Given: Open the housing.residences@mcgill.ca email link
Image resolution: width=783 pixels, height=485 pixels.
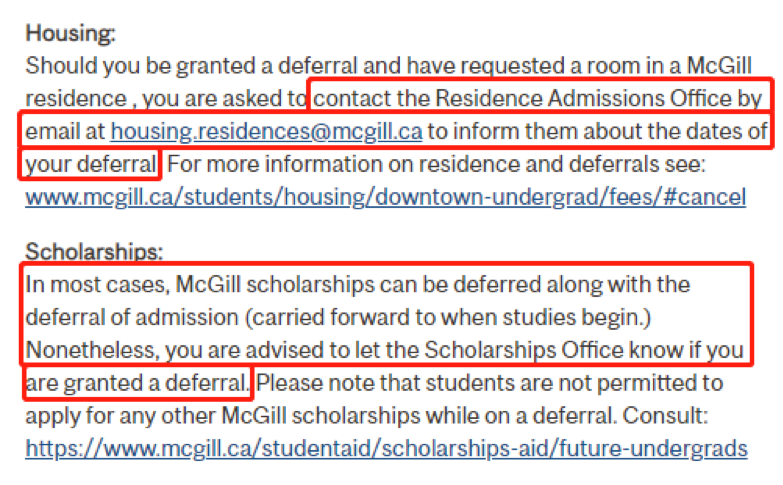Looking at the screenshot, I should pos(266,132).
